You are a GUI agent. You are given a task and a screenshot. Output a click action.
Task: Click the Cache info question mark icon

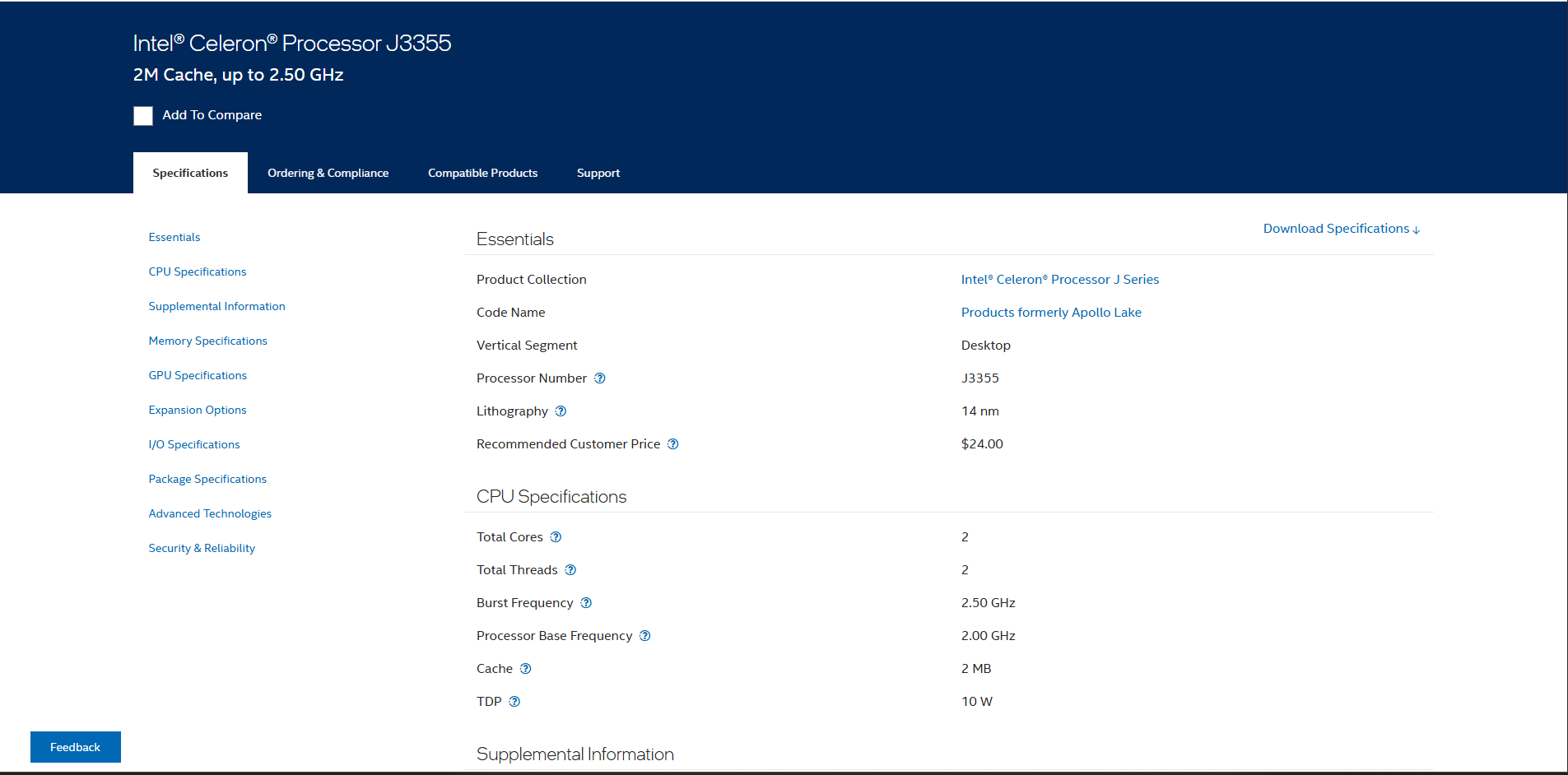526,669
